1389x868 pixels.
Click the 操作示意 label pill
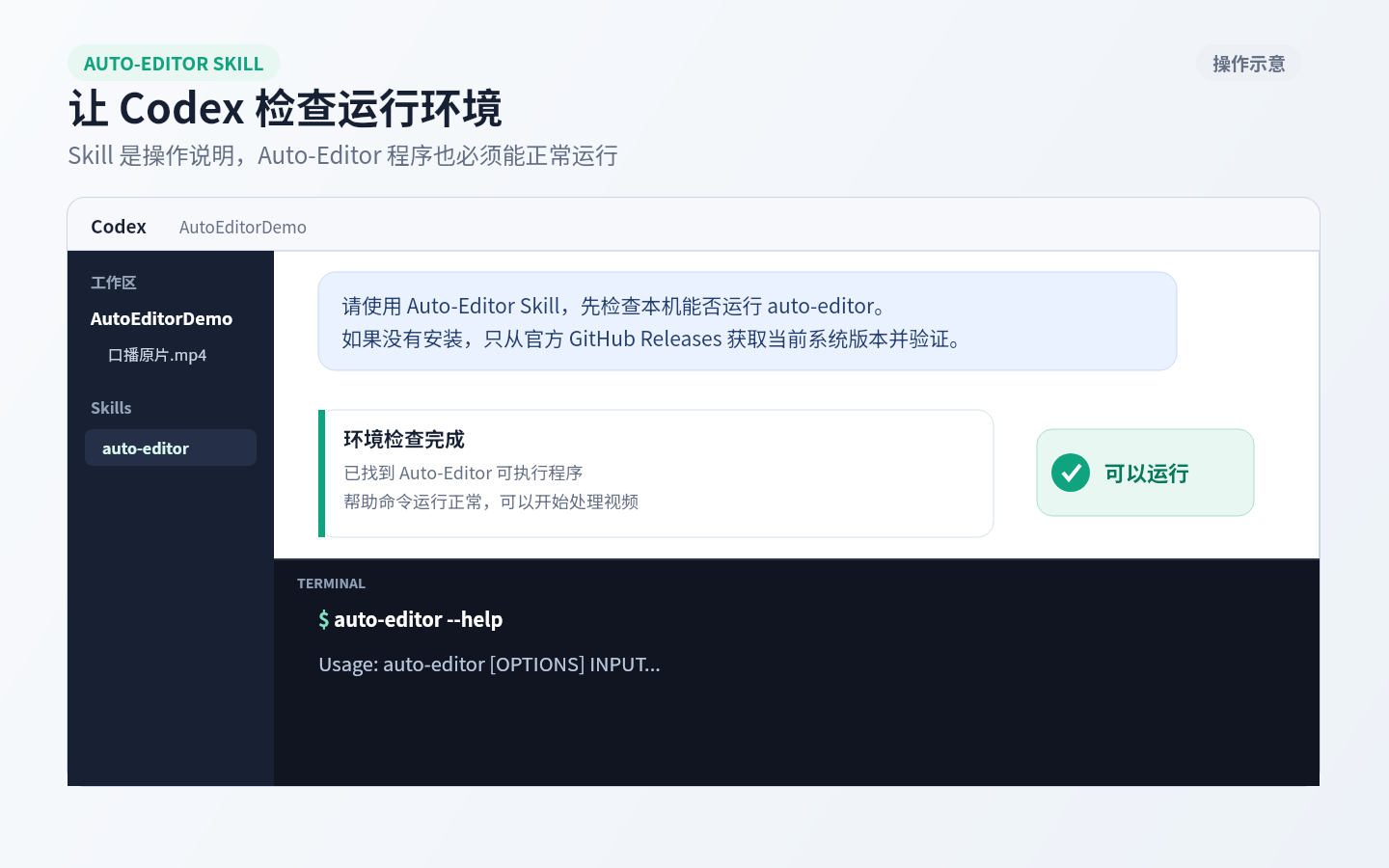click(x=1249, y=64)
